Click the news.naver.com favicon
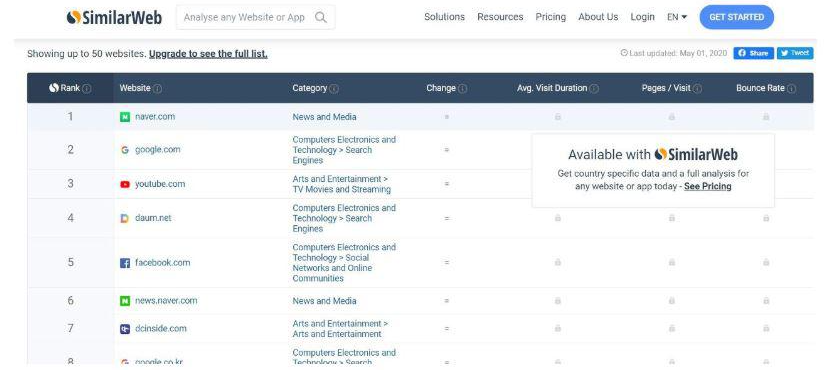The image size is (840, 370). click(x=125, y=301)
